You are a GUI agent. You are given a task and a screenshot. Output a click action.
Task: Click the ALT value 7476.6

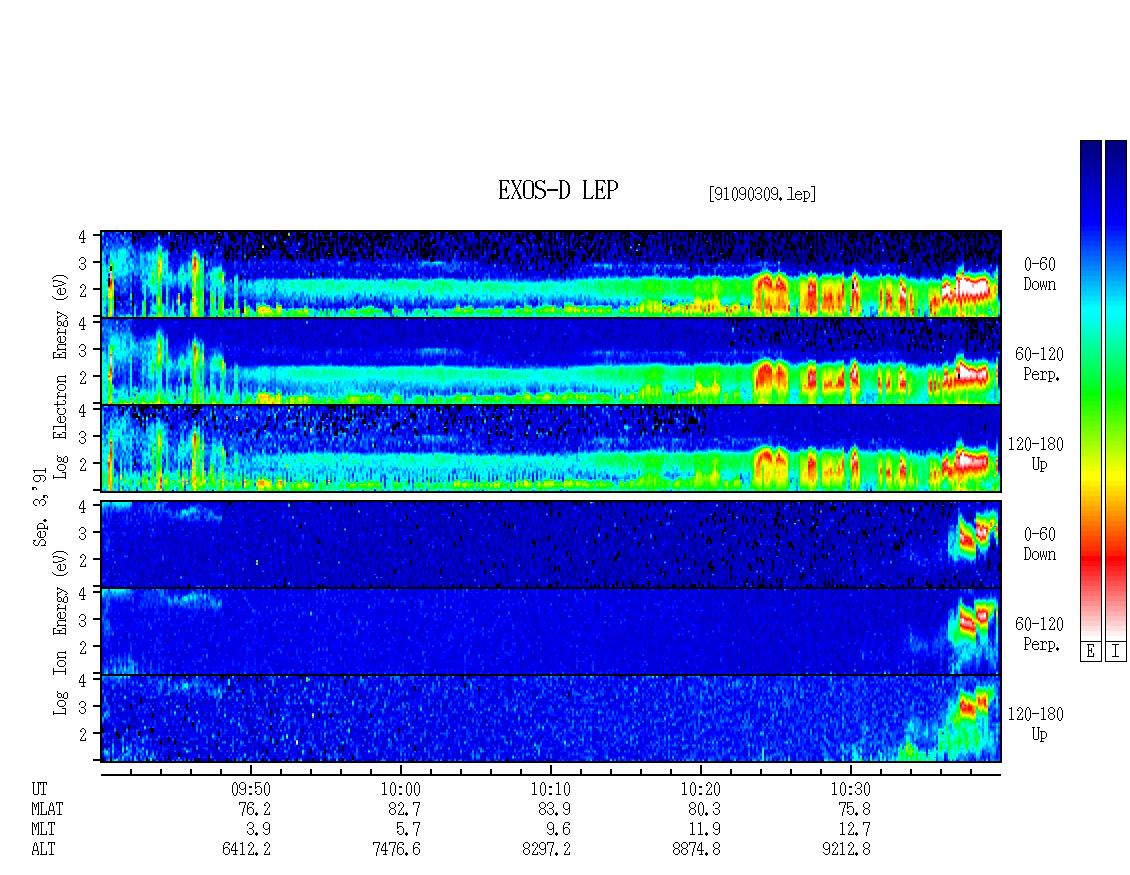396,850
